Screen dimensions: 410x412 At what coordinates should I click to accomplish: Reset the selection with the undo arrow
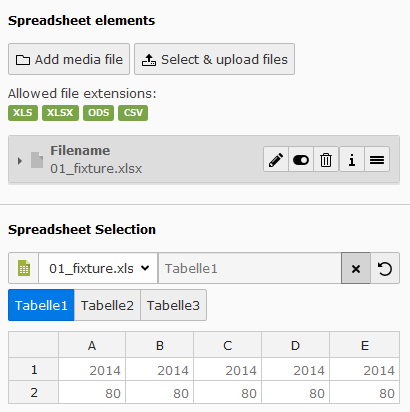click(x=385, y=268)
